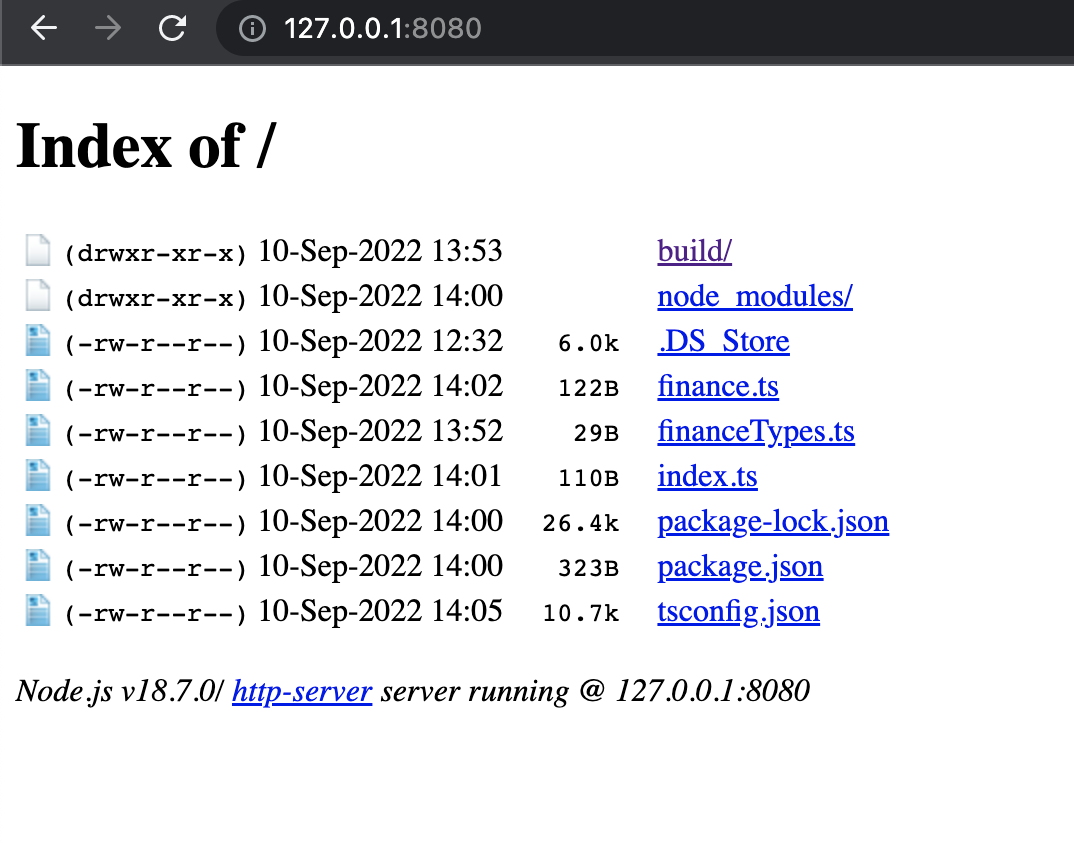This screenshot has height=844, width=1074.
Task: Open the build/ directory
Action: click(x=694, y=251)
